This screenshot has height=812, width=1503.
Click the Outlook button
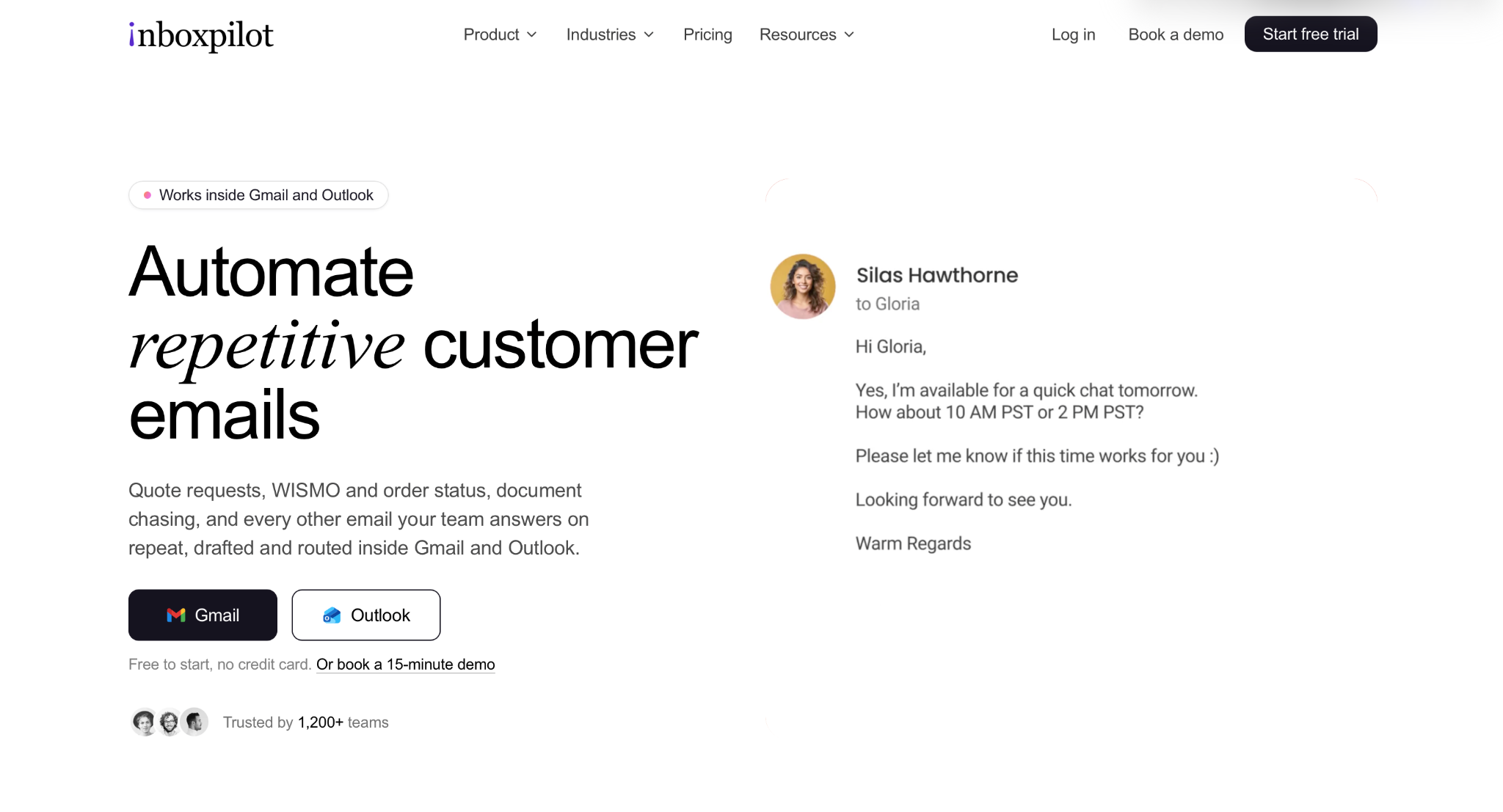pos(366,615)
